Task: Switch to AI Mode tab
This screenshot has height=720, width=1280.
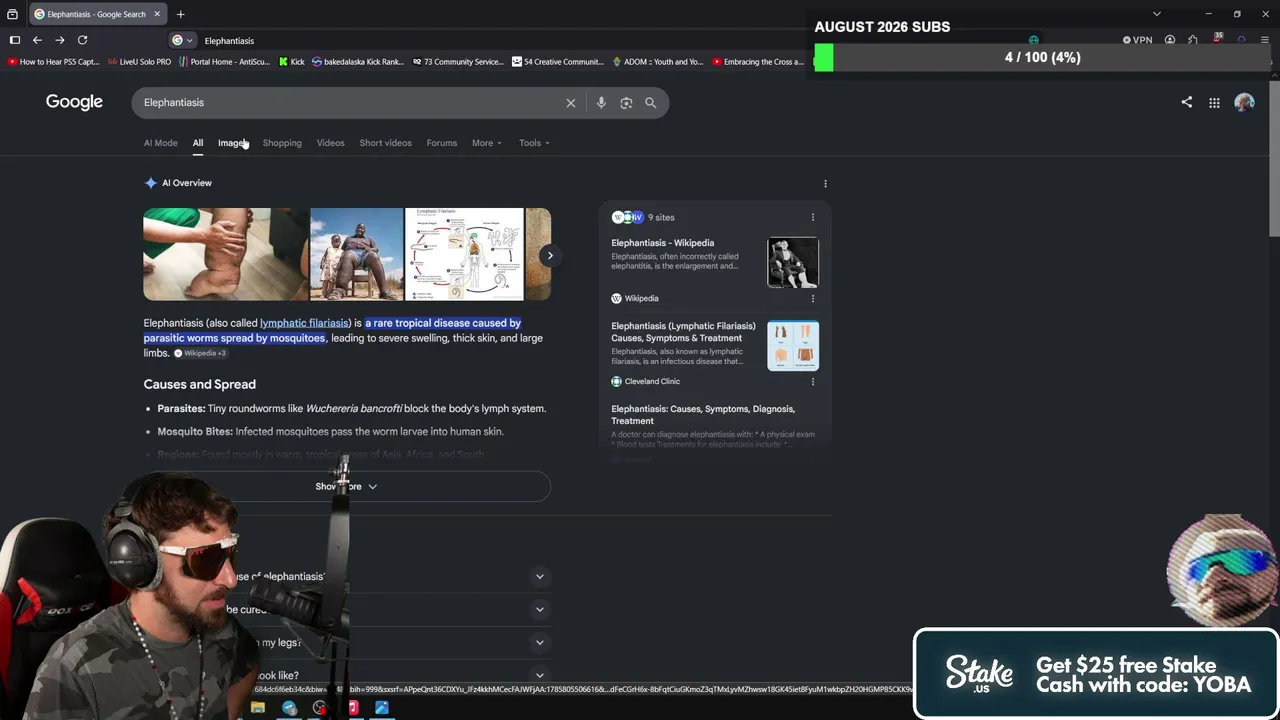Action: click(x=160, y=143)
